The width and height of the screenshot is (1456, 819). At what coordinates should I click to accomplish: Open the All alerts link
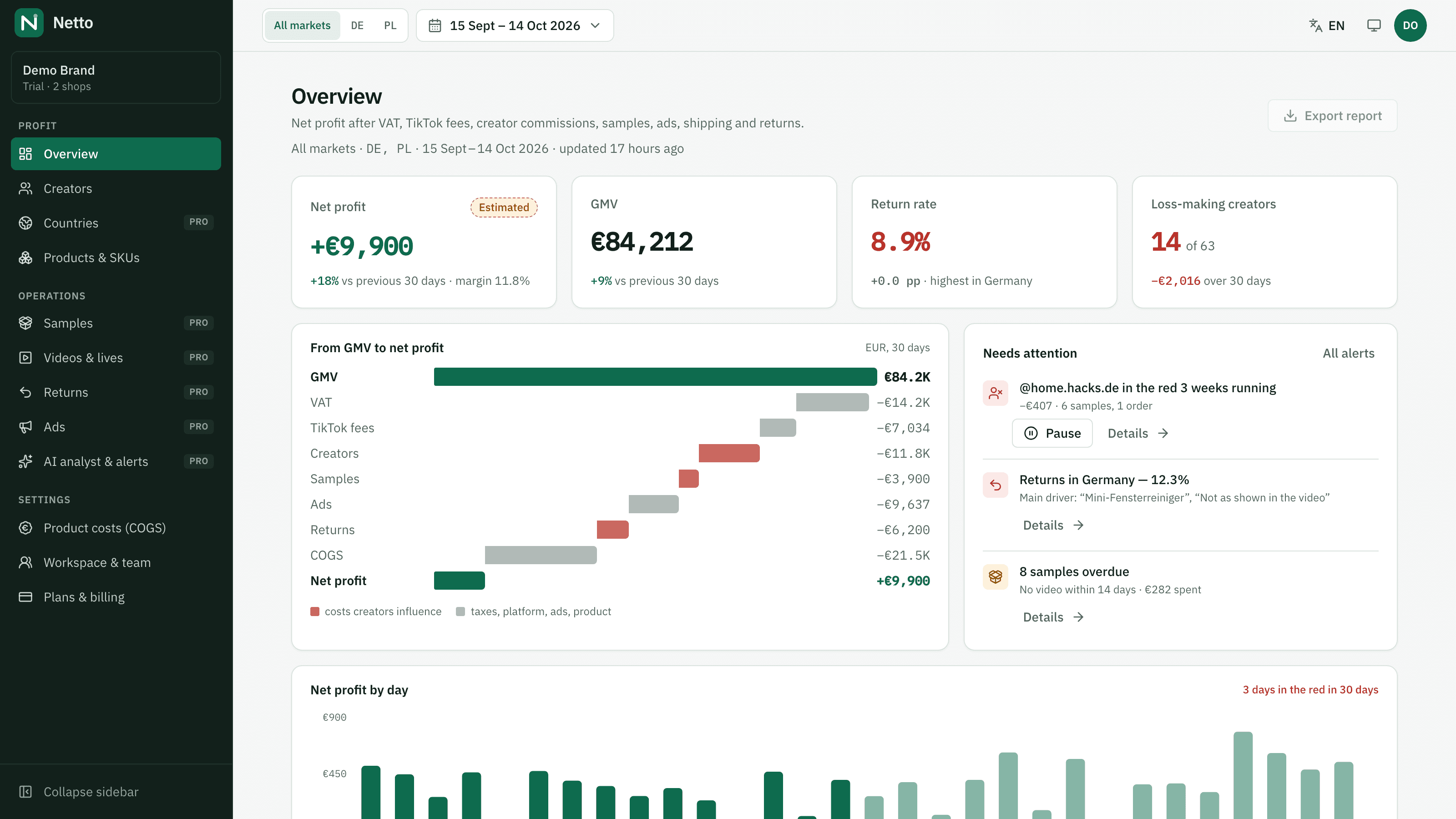point(1348,353)
